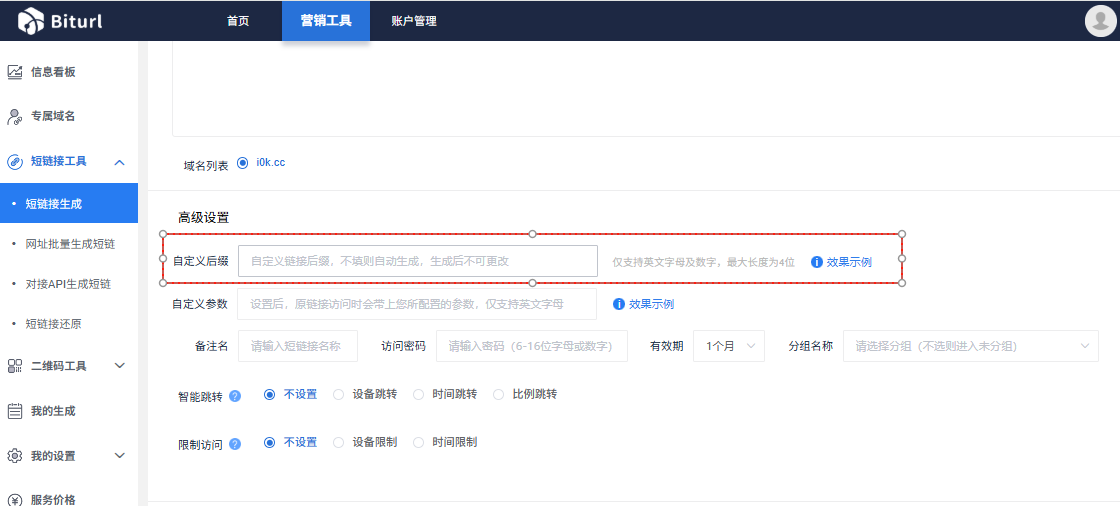Image resolution: width=1120 pixels, height=506 pixels.
Task: Select the i0k.cc domain radio button
Action: 242,162
